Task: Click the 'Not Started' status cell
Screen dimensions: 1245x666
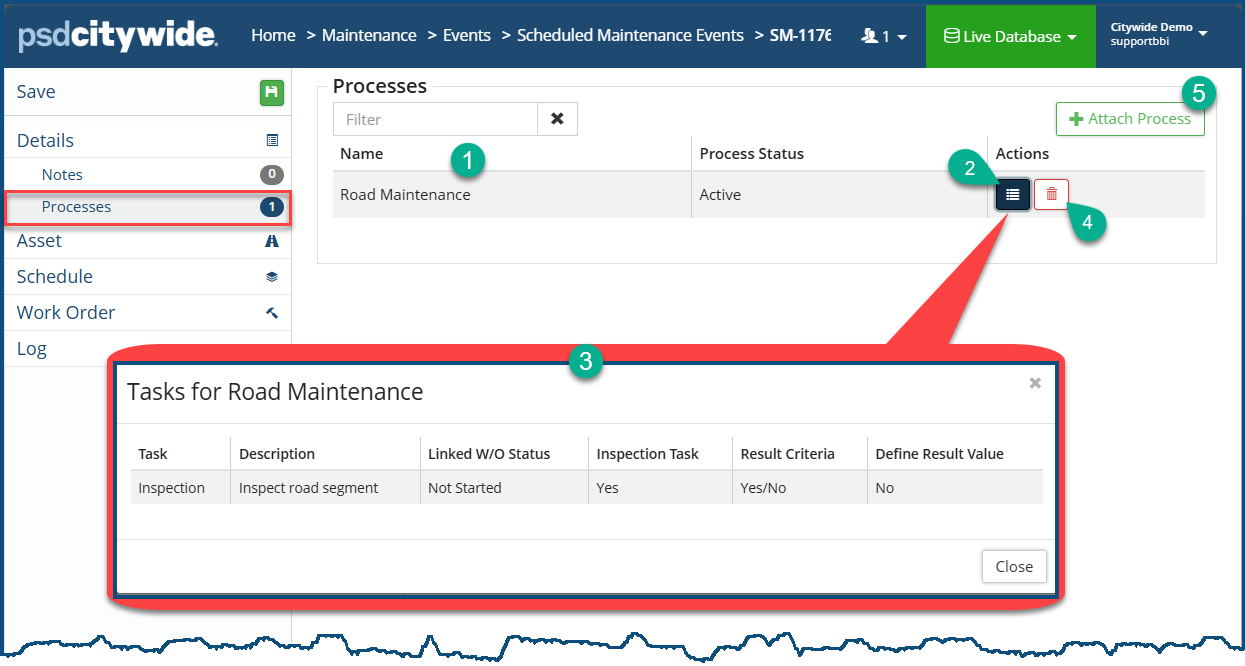Action: coord(464,488)
